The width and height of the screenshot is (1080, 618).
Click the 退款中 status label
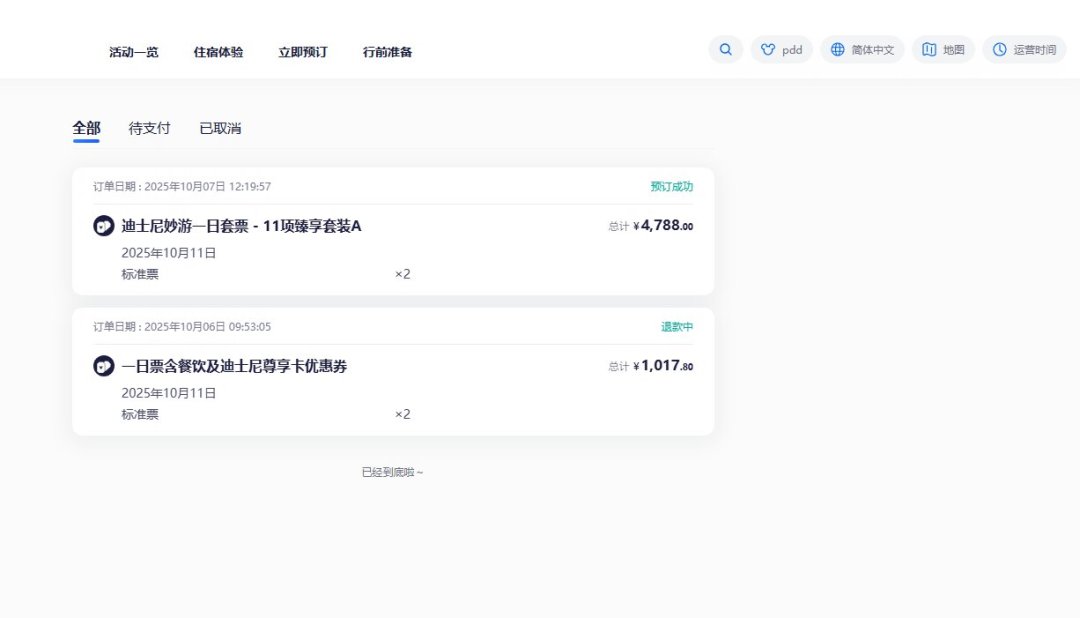click(x=677, y=327)
